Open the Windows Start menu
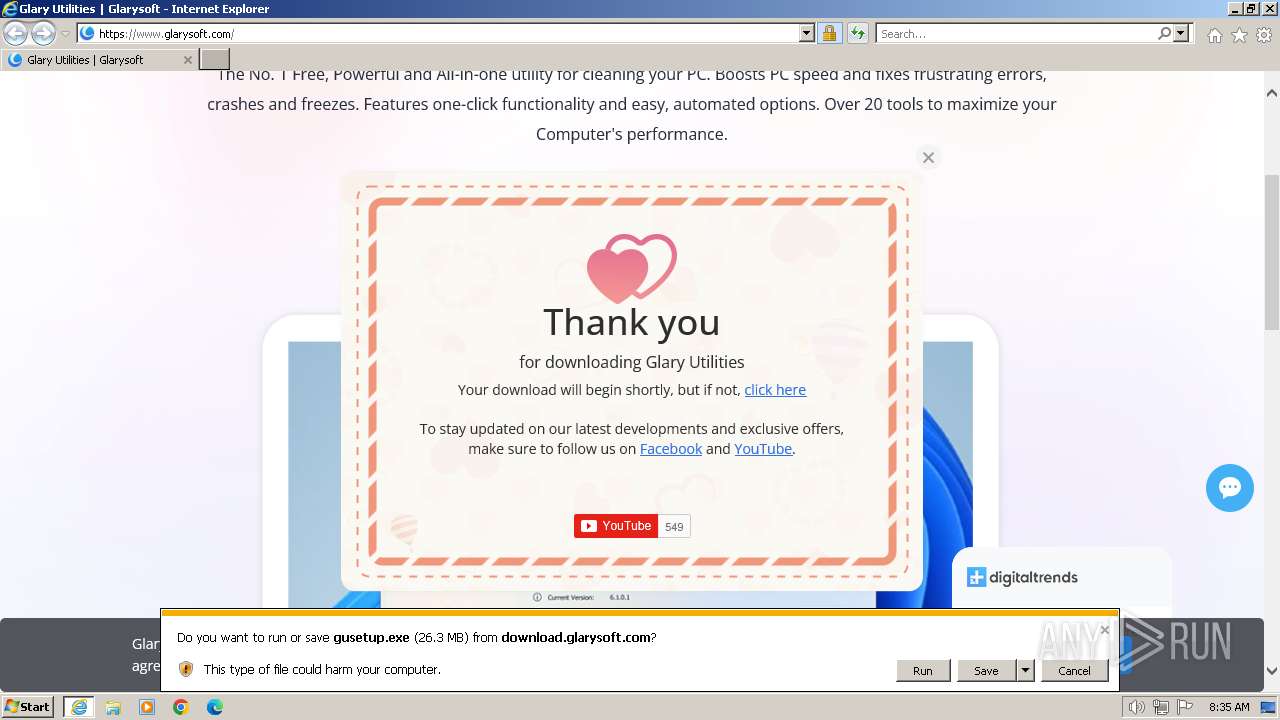This screenshot has height=720, width=1280. tap(28, 707)
